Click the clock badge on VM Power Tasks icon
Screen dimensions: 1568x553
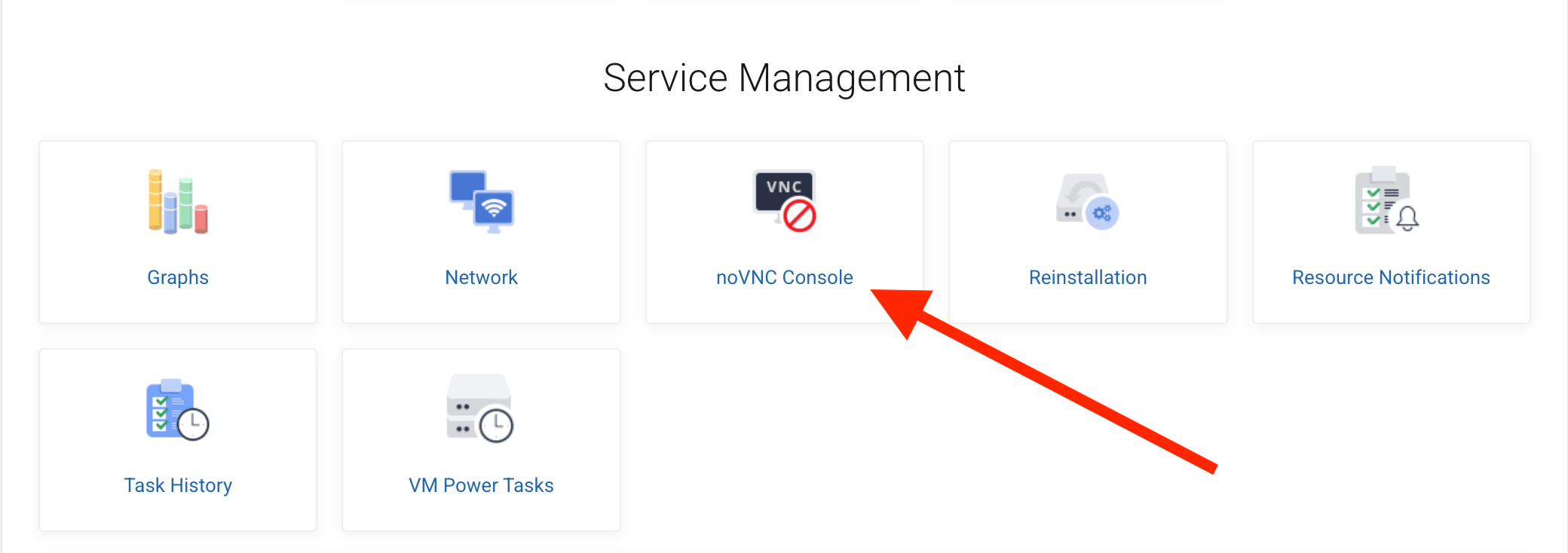[497, 426]
